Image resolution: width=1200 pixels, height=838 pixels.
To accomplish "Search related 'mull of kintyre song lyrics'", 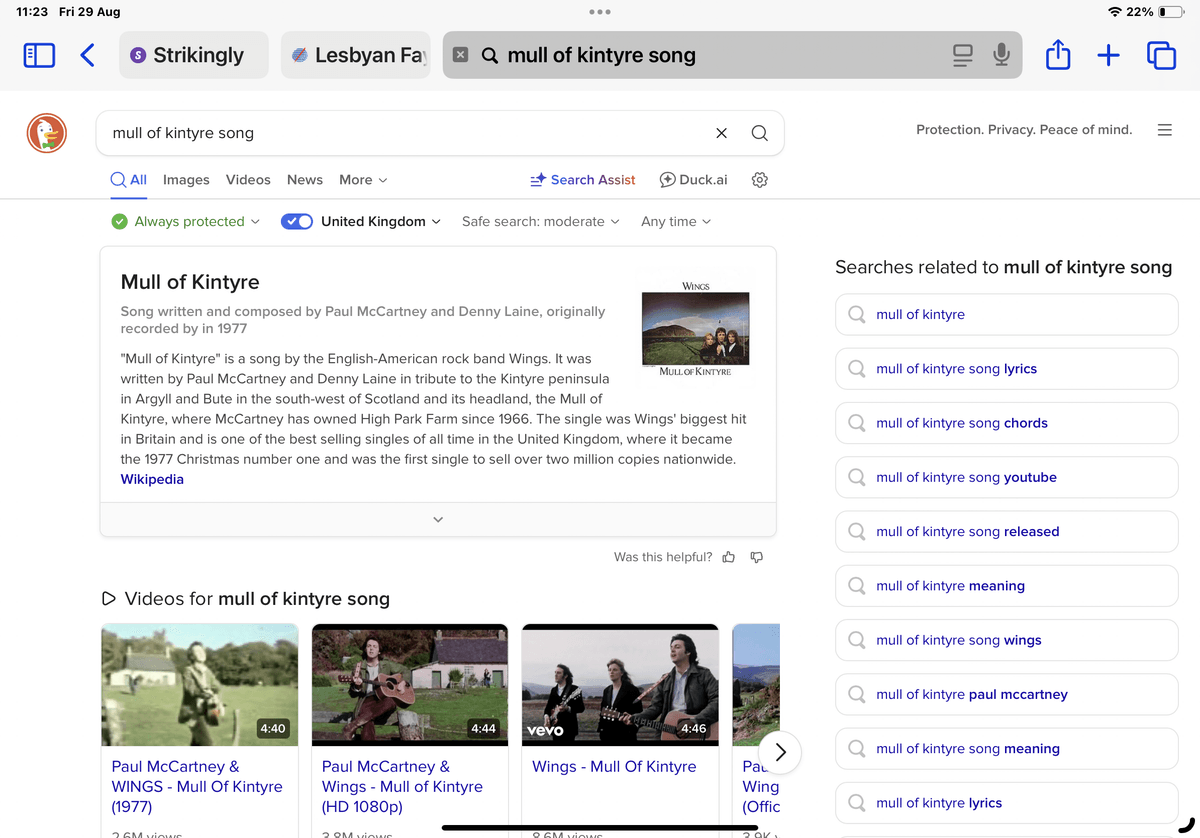I will [x=1007, y=369].
